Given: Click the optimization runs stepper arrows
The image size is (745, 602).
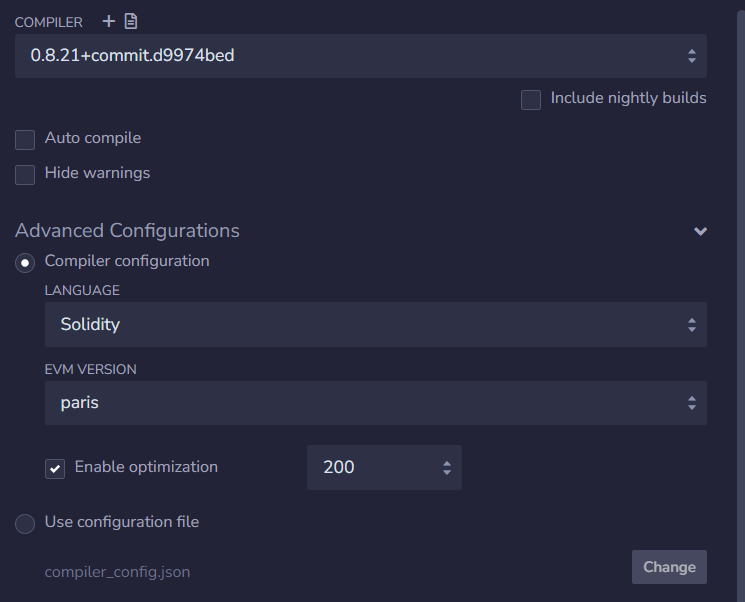Looking at the screenshot, I should [447, 468].
